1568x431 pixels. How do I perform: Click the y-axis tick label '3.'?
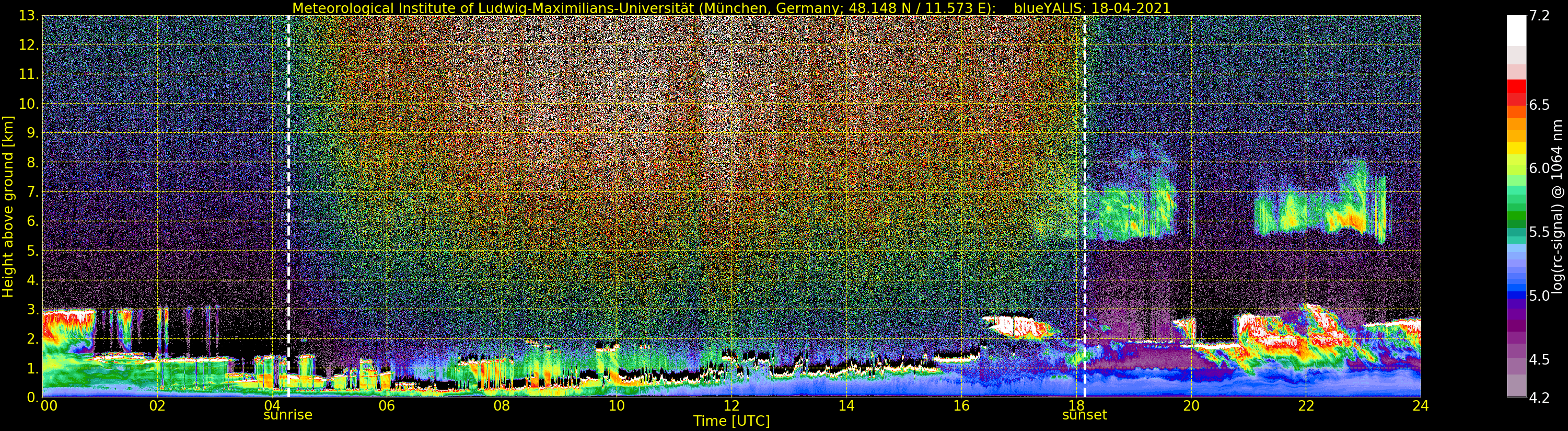[x=33, y=309]
